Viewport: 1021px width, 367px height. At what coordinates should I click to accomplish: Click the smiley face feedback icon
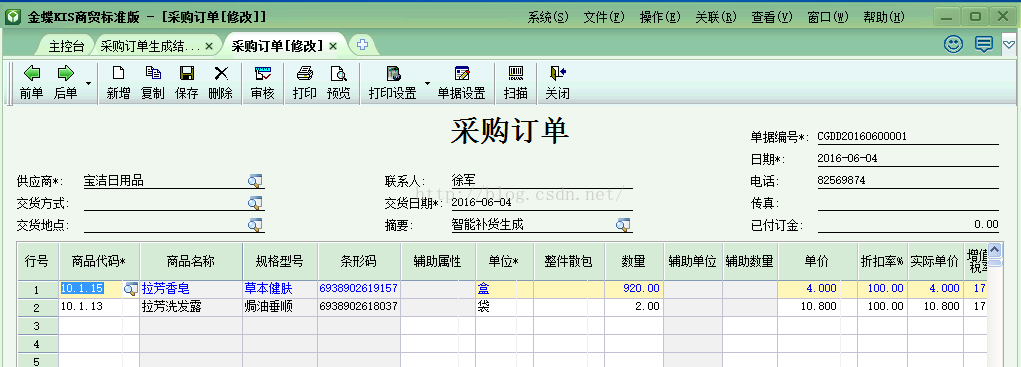point(954,44)
